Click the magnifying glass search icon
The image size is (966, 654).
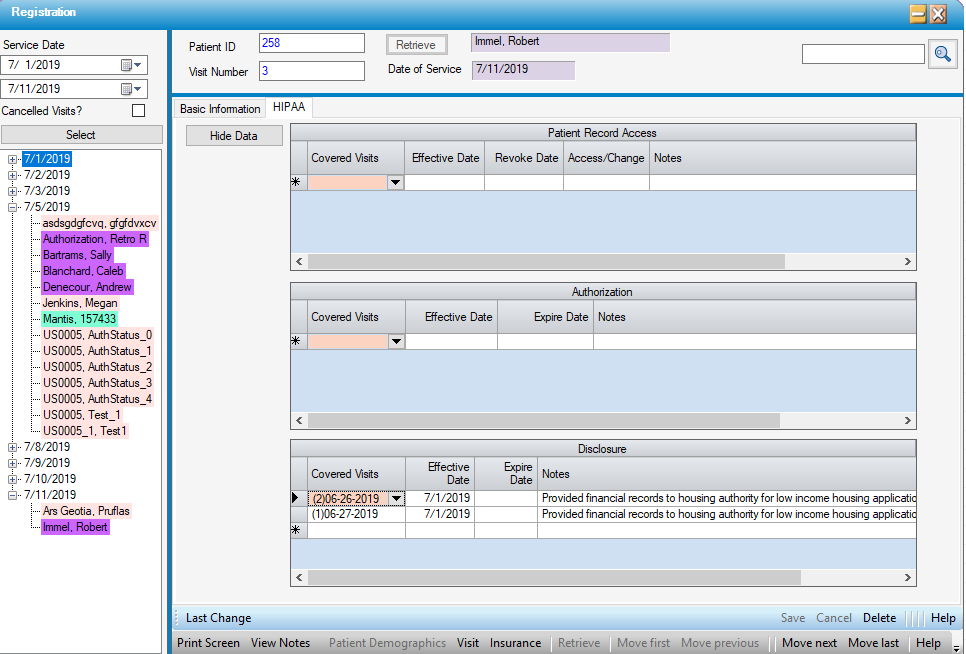click(x=942, y=54)
